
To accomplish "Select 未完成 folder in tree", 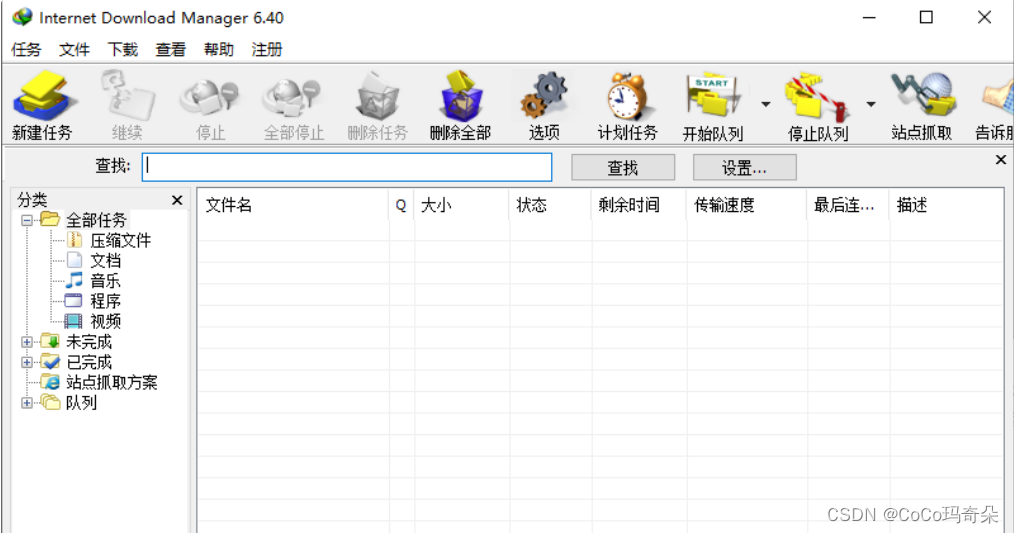I will tap(89, 342).
